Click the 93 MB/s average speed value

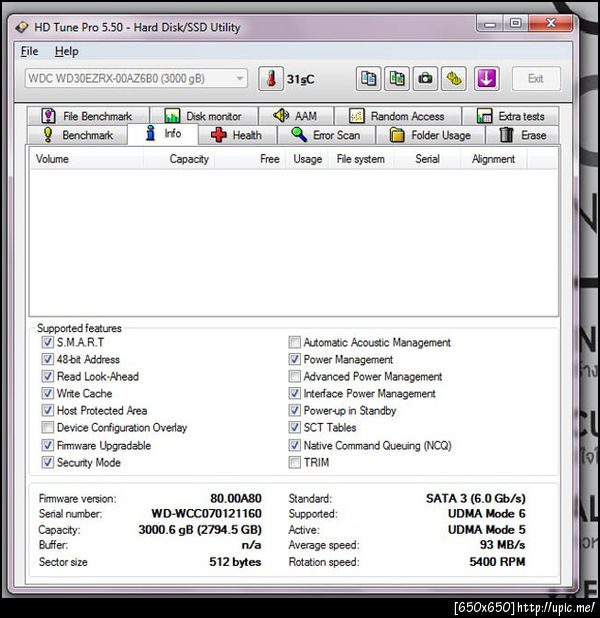[503, 545]
